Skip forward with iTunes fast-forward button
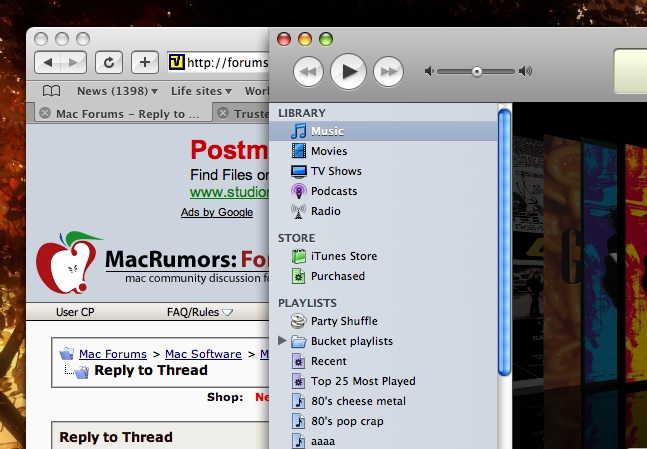Viewport: 647px width, 449px height. point(388,71)
